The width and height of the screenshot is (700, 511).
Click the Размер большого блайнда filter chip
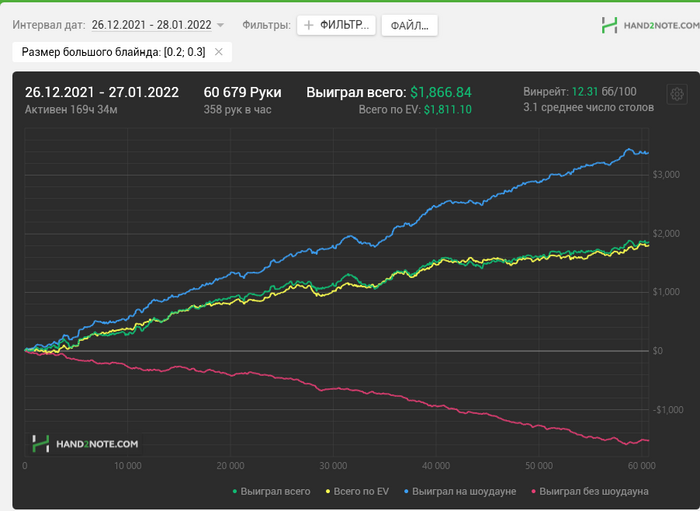pos(122,52)
